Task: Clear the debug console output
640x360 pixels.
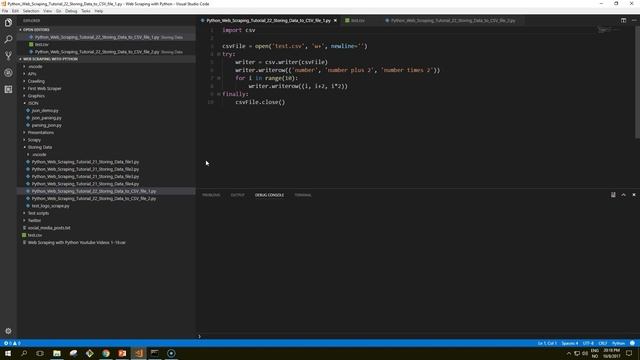Action: (613, 195)
